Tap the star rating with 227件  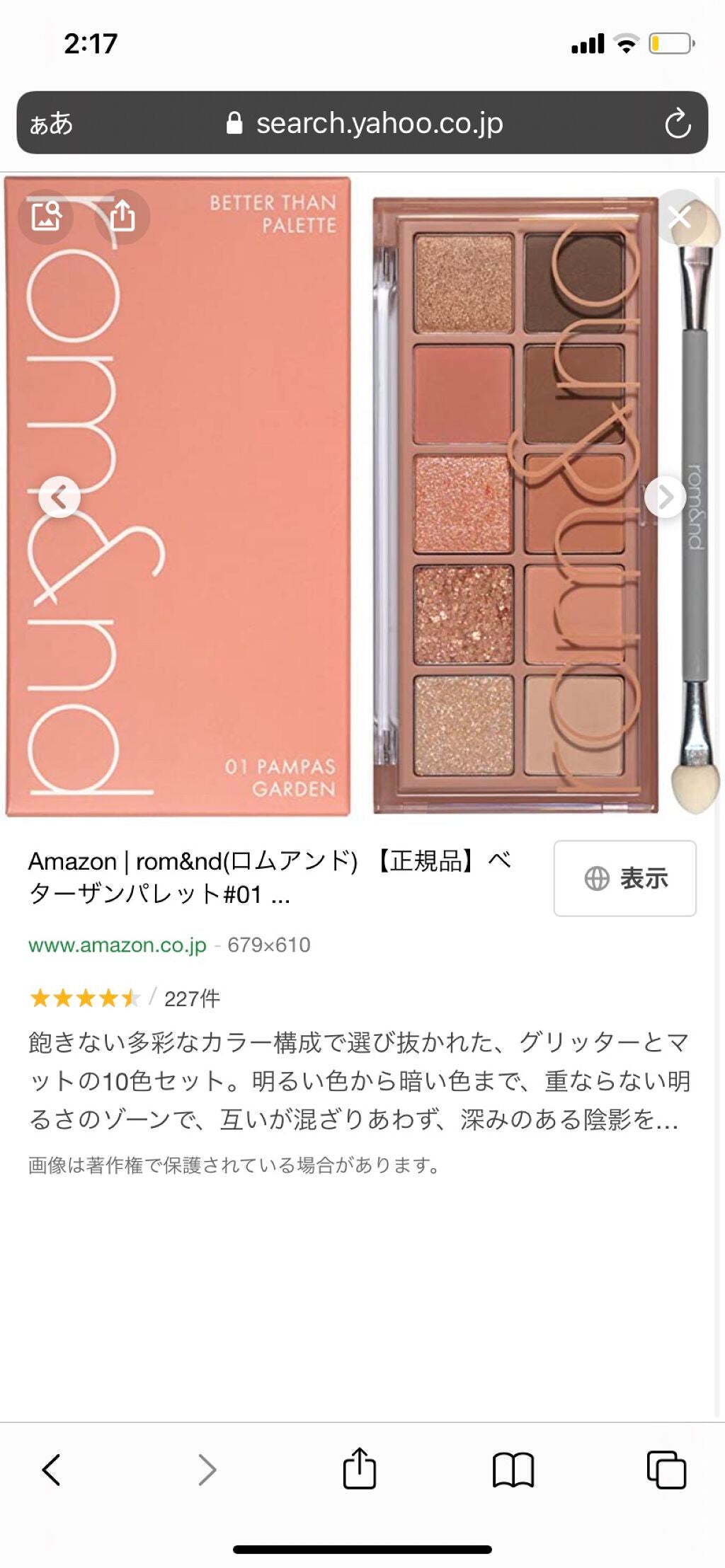click(x=125, y=998)
